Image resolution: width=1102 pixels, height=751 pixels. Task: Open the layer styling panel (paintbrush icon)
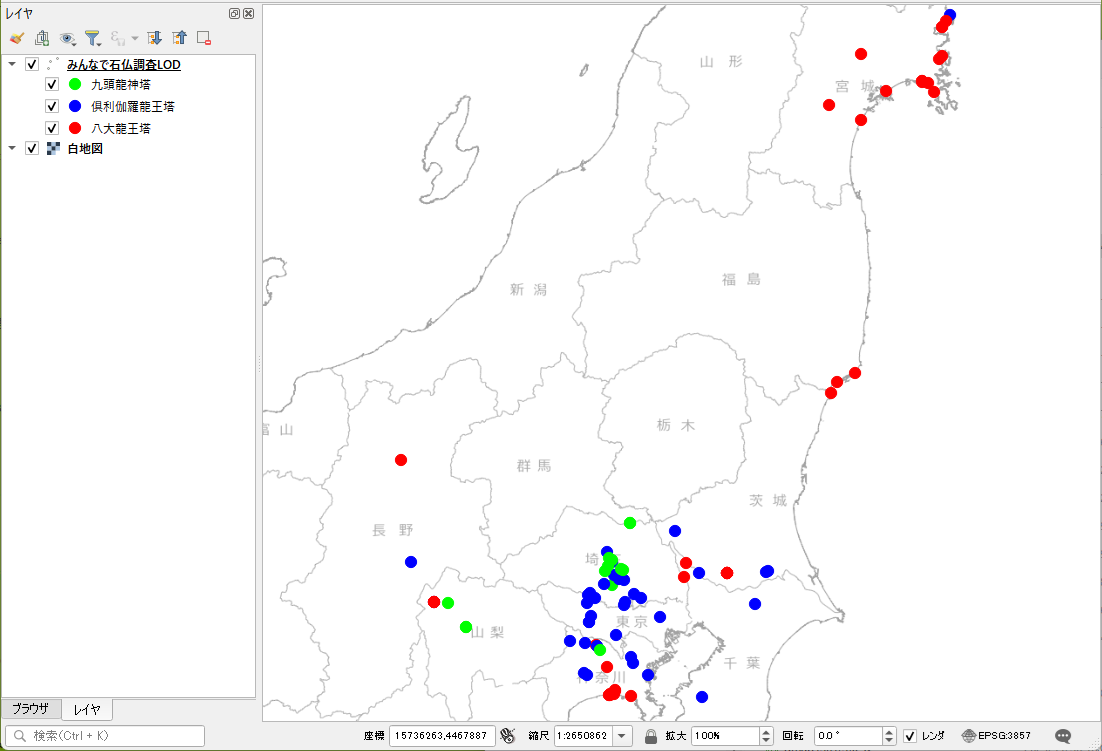click(16, 38)
